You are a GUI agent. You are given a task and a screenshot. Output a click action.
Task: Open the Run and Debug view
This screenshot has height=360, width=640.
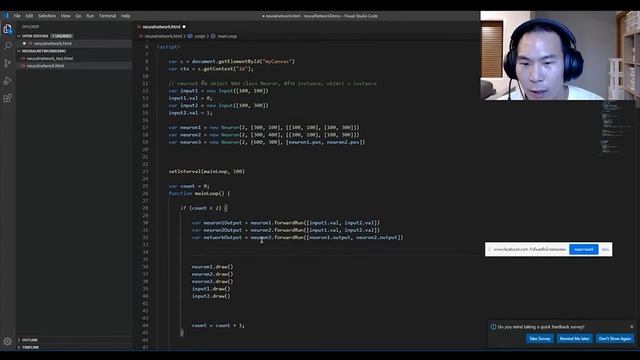pyautogui.click(x=7, y=81)
